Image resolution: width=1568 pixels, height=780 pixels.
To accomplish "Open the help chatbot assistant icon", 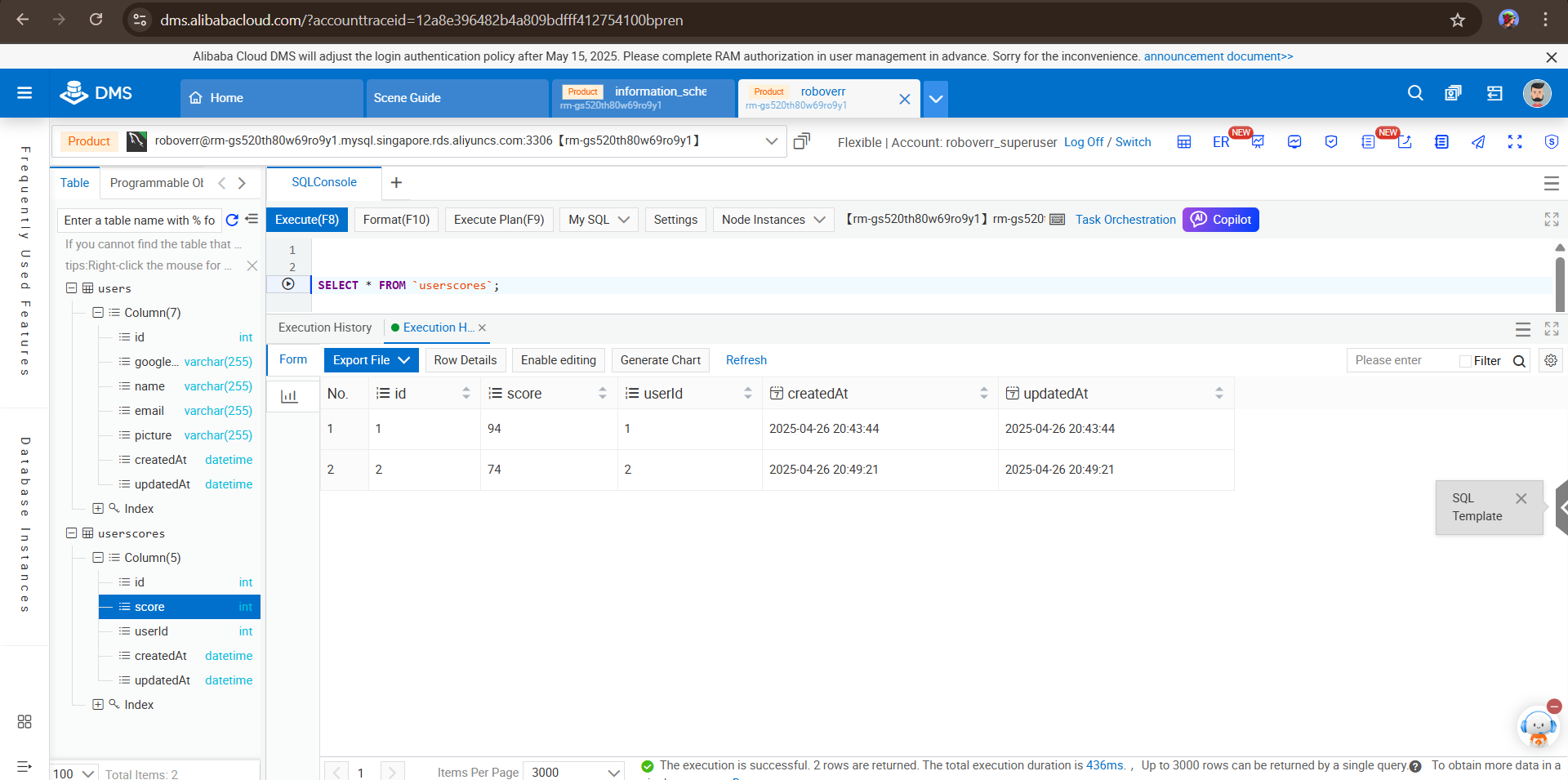I will (x=1538, y=727).
